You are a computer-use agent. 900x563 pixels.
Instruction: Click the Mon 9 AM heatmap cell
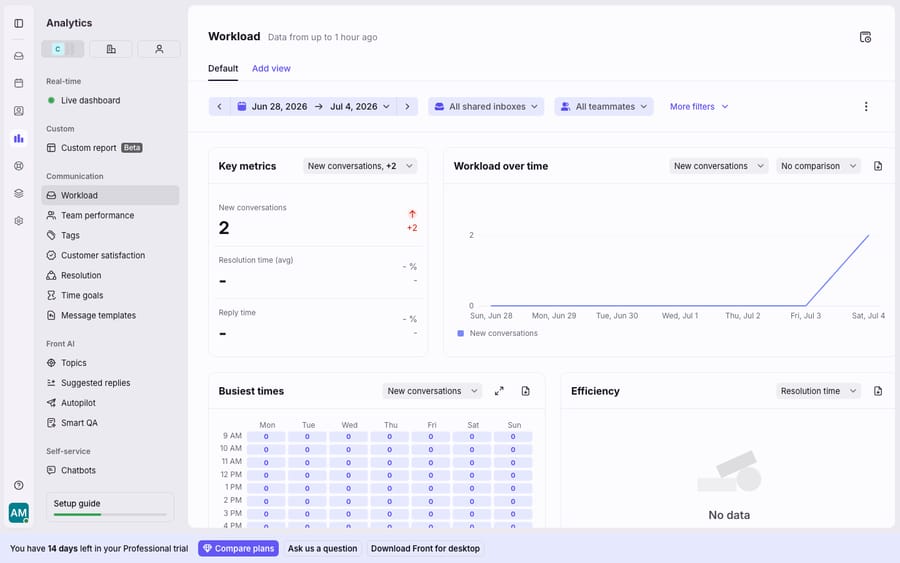pos(266,437)
